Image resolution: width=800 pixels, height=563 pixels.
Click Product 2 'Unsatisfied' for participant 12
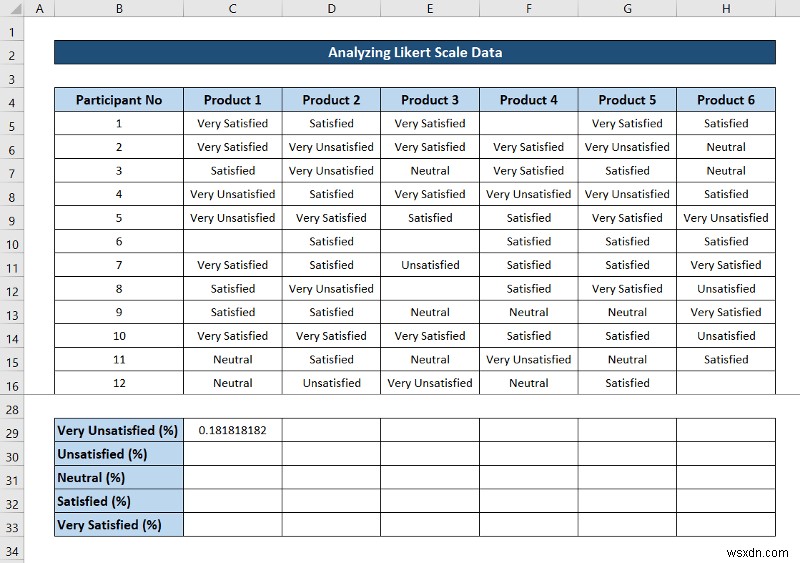click(332, 383)
